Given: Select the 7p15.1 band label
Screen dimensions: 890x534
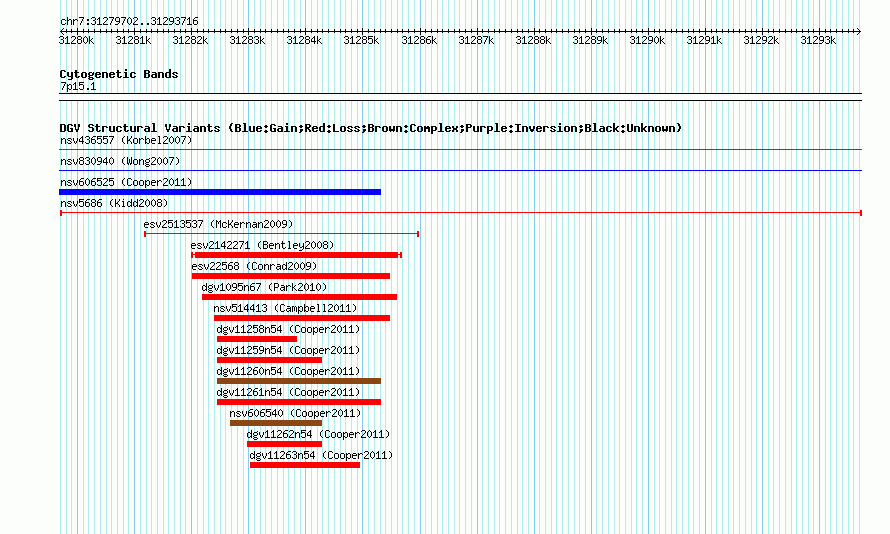Looking at the screenshot, I should click(78, 87).
